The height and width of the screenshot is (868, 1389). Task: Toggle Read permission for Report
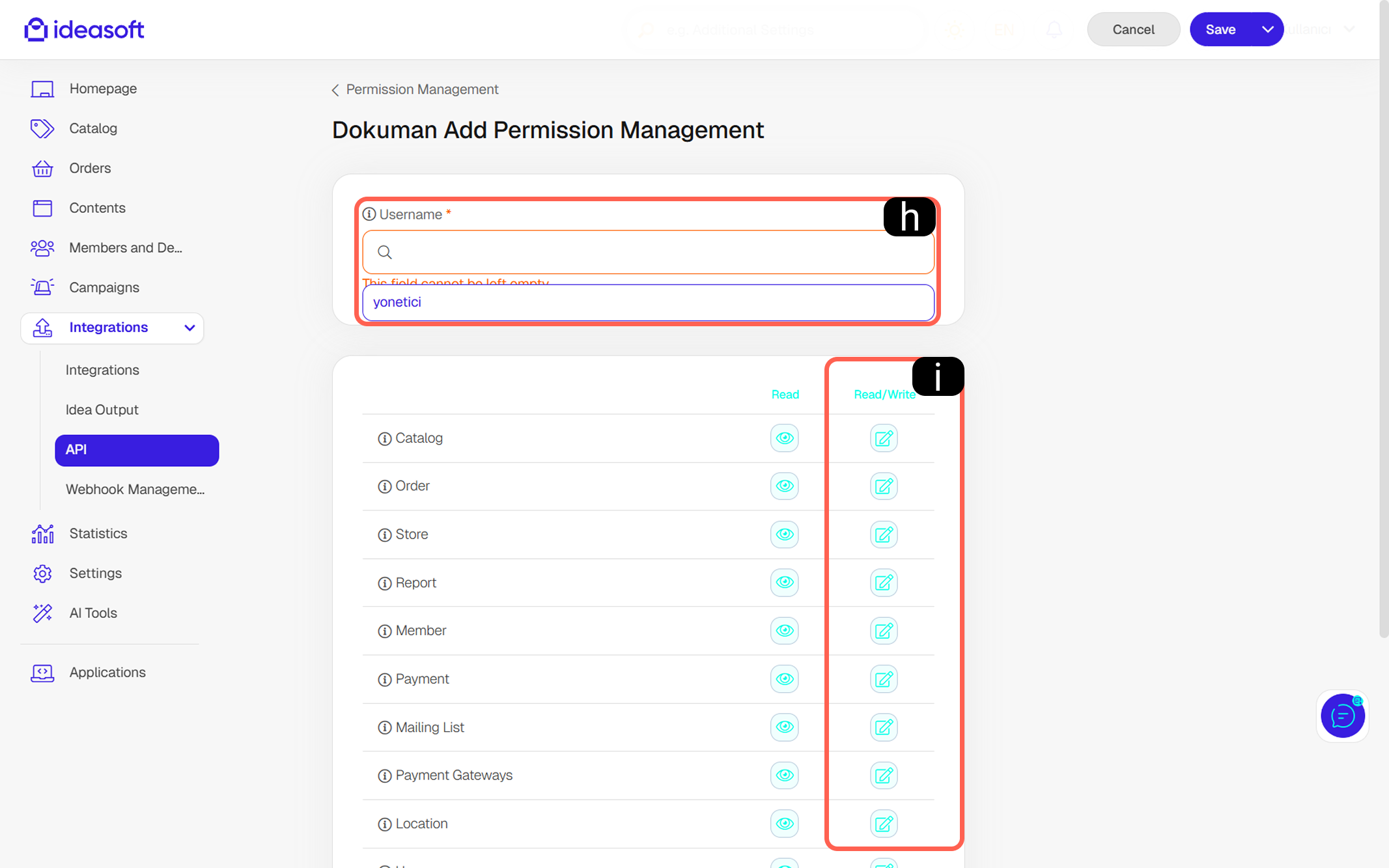click(x=785, y=583)
